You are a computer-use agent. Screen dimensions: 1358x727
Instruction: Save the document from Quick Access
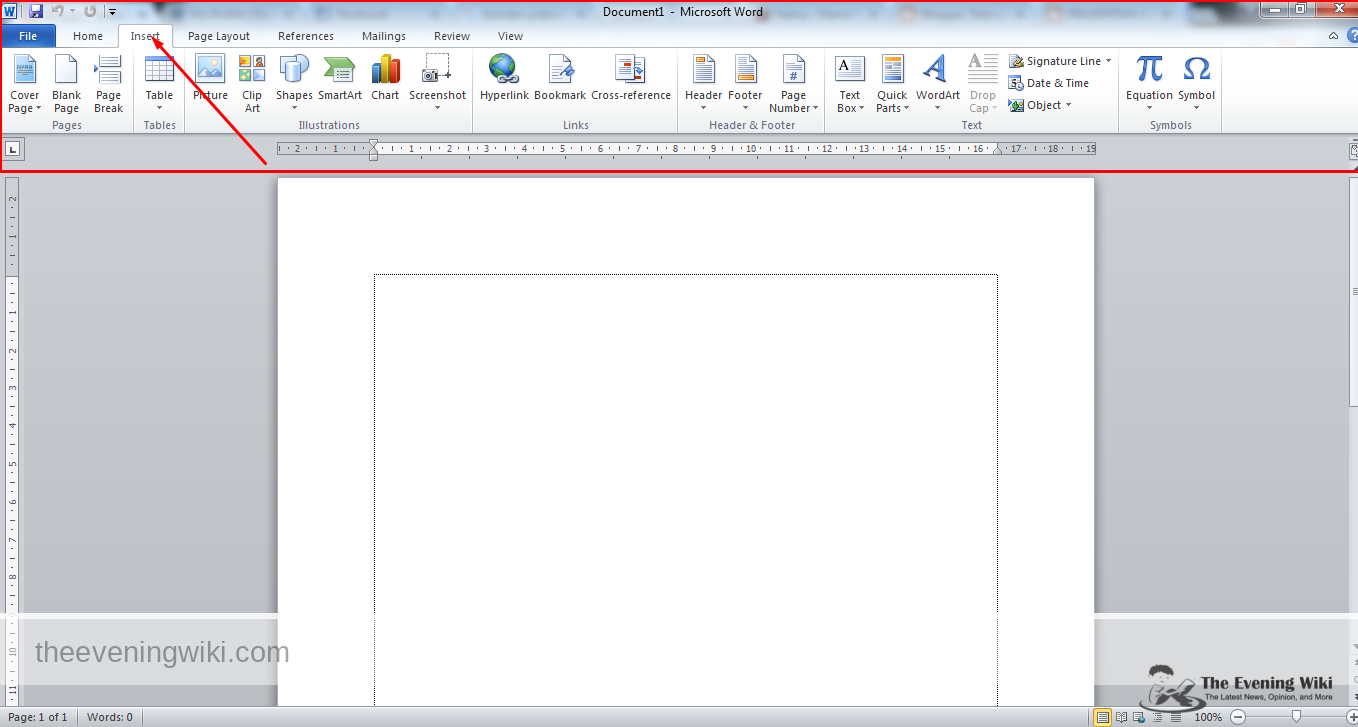click(36, 11)
